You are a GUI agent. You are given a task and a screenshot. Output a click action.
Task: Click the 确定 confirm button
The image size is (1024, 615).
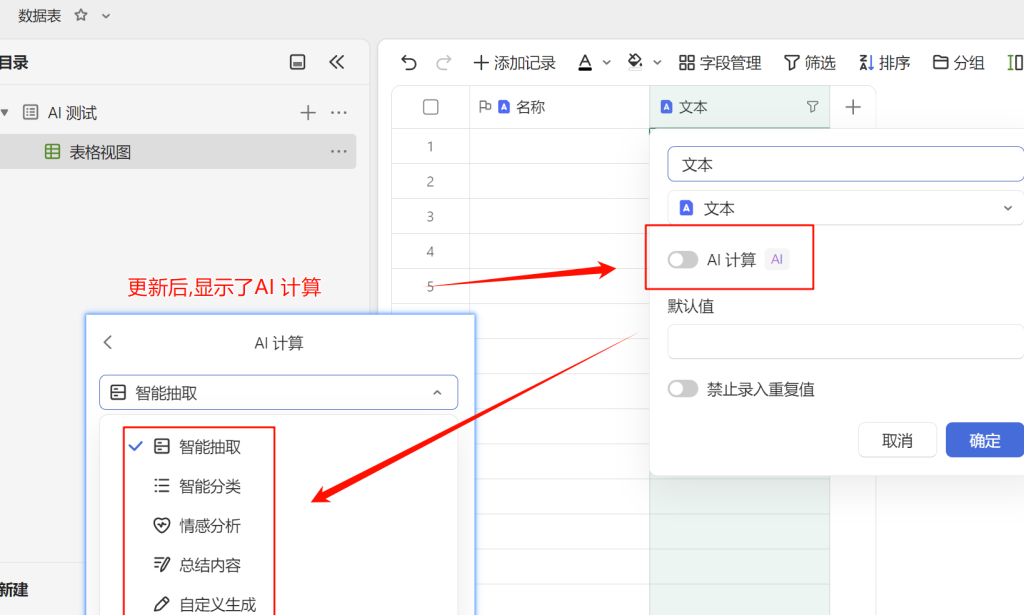tap(984, 441)
